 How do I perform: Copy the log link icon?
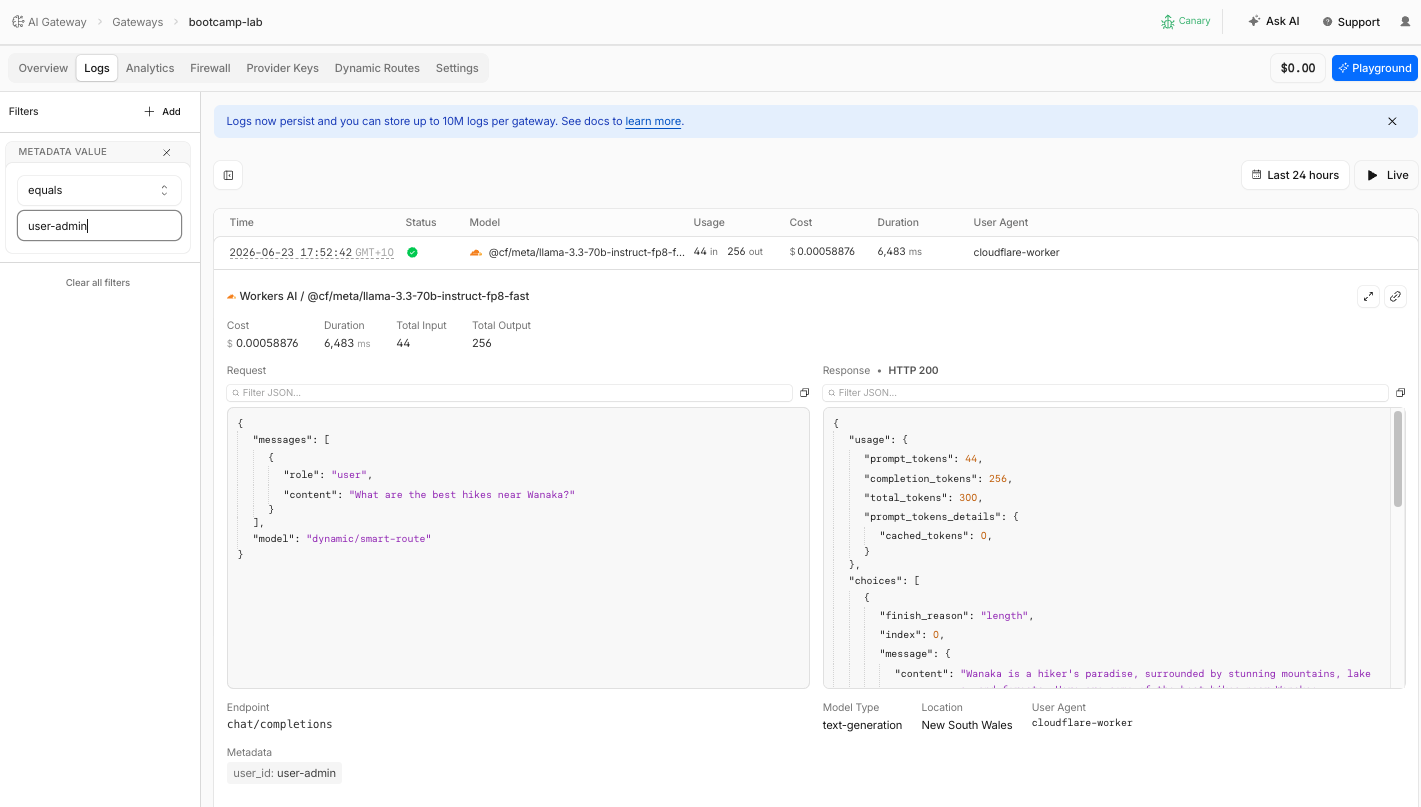tap(1396, 296)
